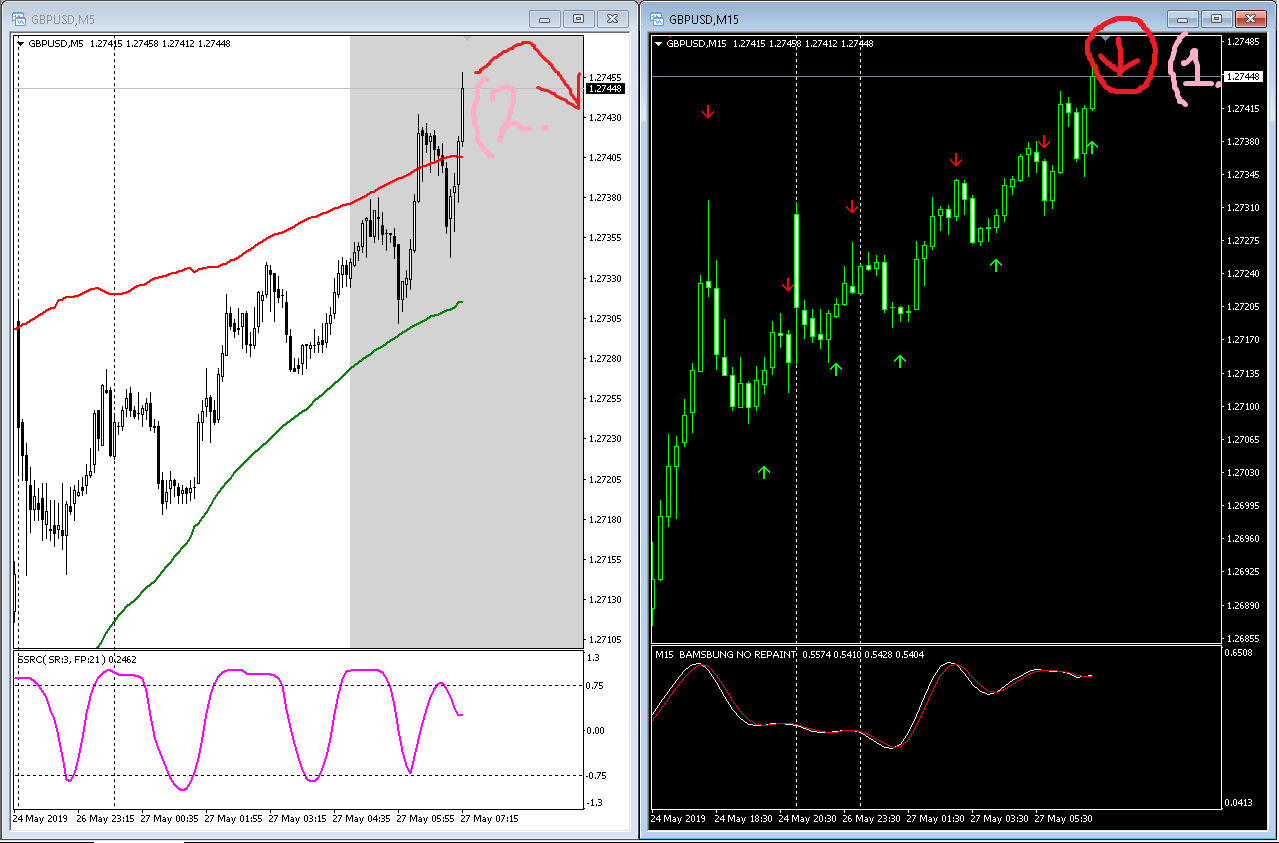Image resolution: width=1279 pixels, height=843 pixels.
Task: Open the triangle menu beside GBPUSD,M15 symbol
Action: pyautogui.click(x=659, y=43)
